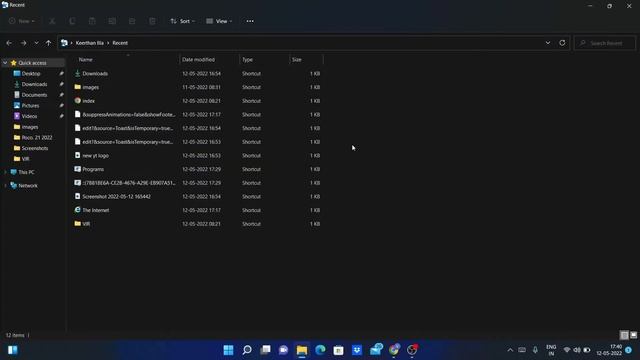Open the View dropdown menu

[x=219, y=21]
